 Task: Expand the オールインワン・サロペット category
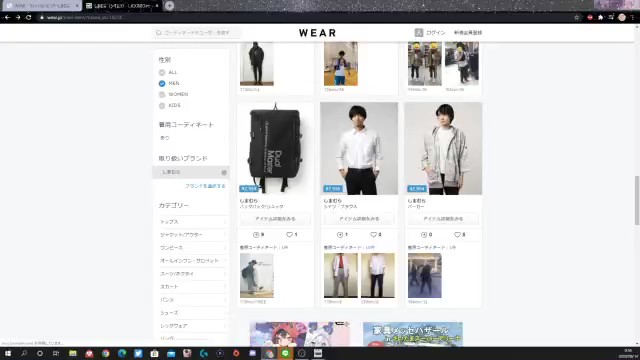(x=192, y=261)
